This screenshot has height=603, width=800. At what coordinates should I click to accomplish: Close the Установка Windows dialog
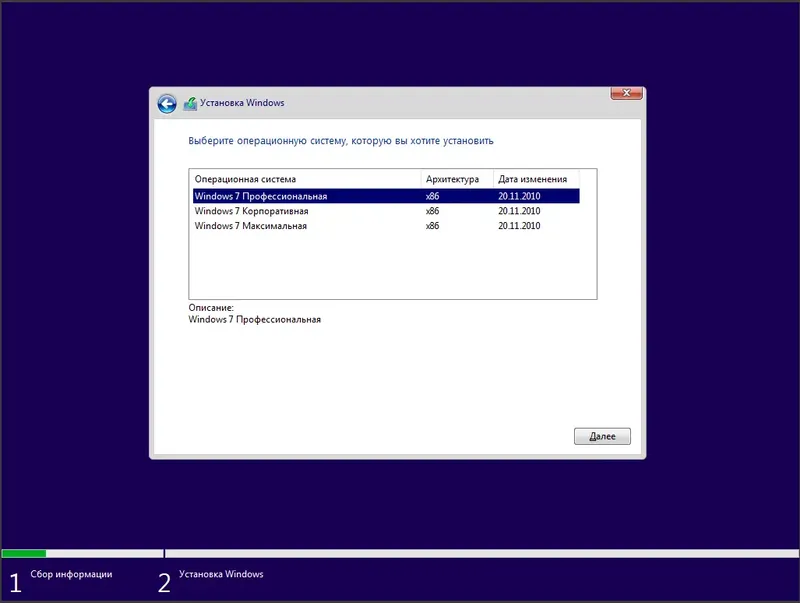pos(626,93)
